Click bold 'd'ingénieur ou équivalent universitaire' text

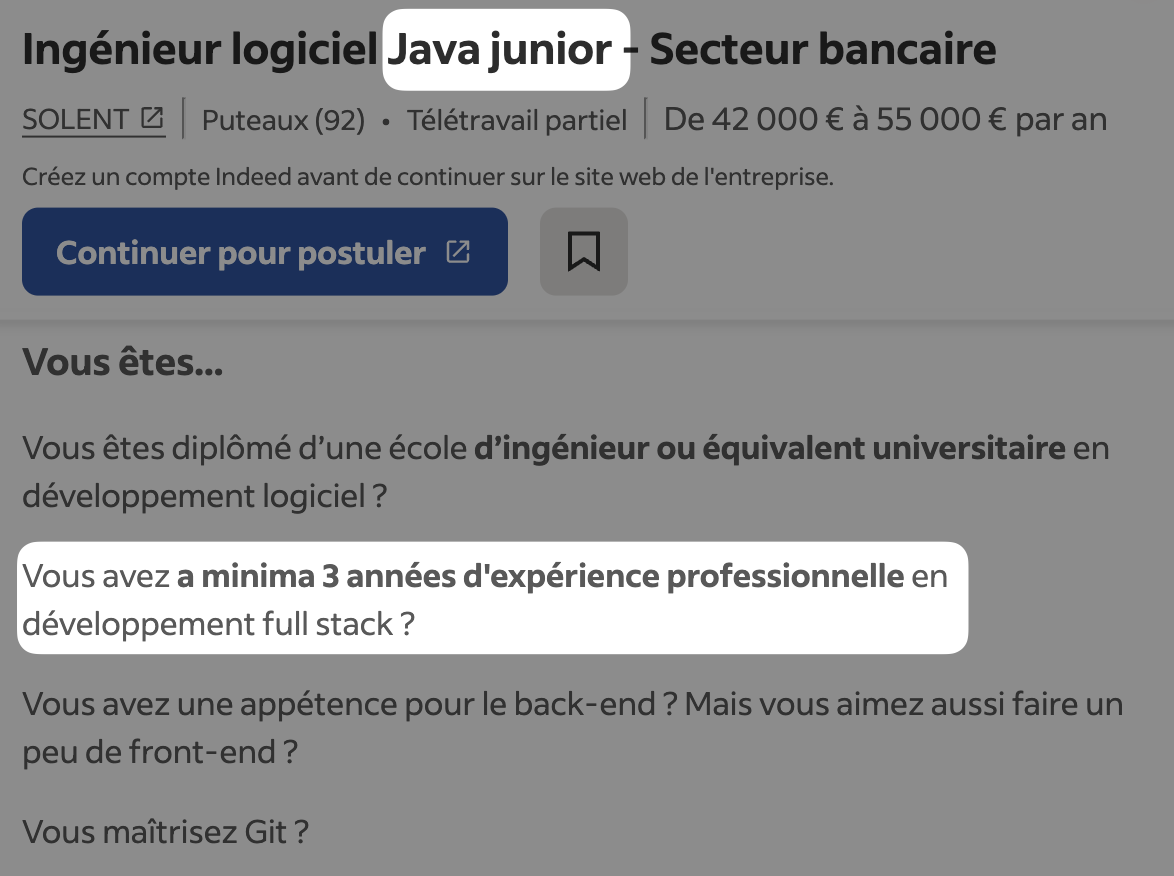pos(769,448)
